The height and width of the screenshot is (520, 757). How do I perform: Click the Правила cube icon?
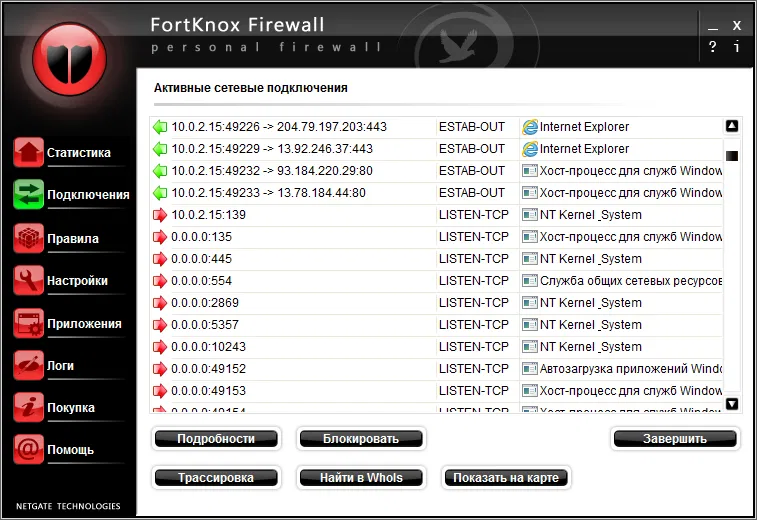coord(29,239)
